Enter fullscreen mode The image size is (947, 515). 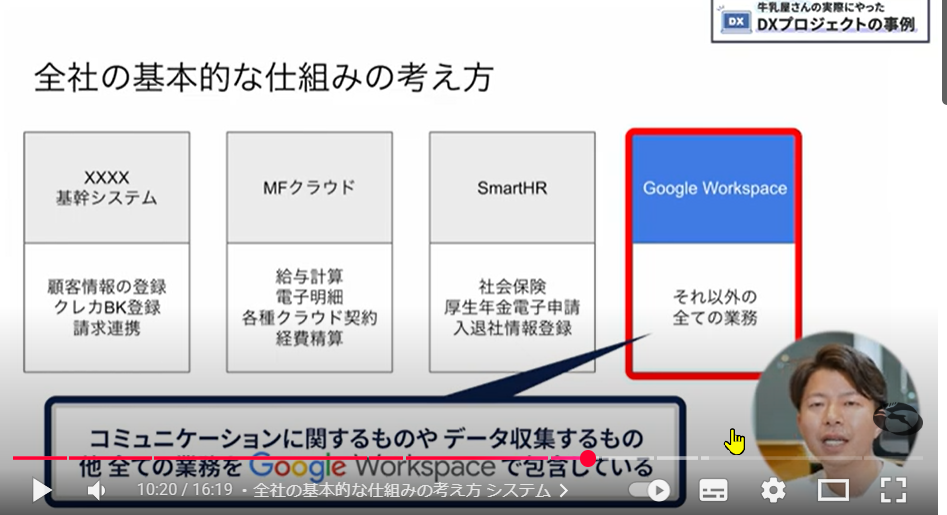point(892,490)
